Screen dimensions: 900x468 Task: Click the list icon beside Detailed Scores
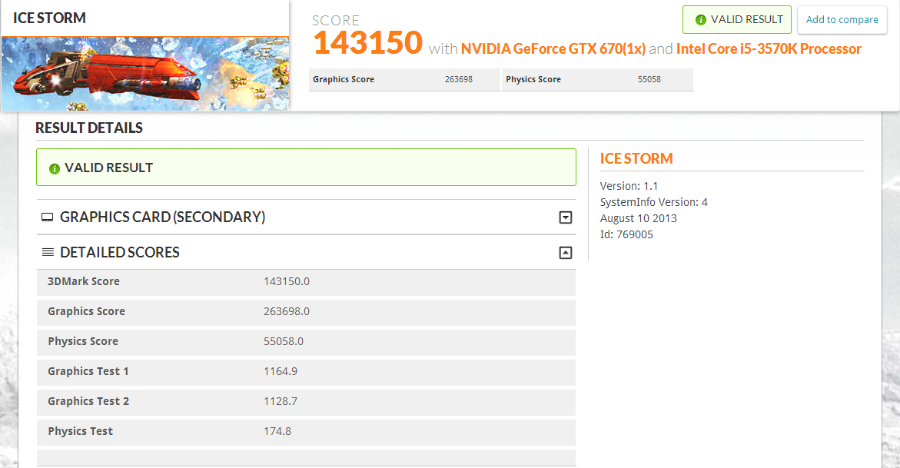click(47, 253)
